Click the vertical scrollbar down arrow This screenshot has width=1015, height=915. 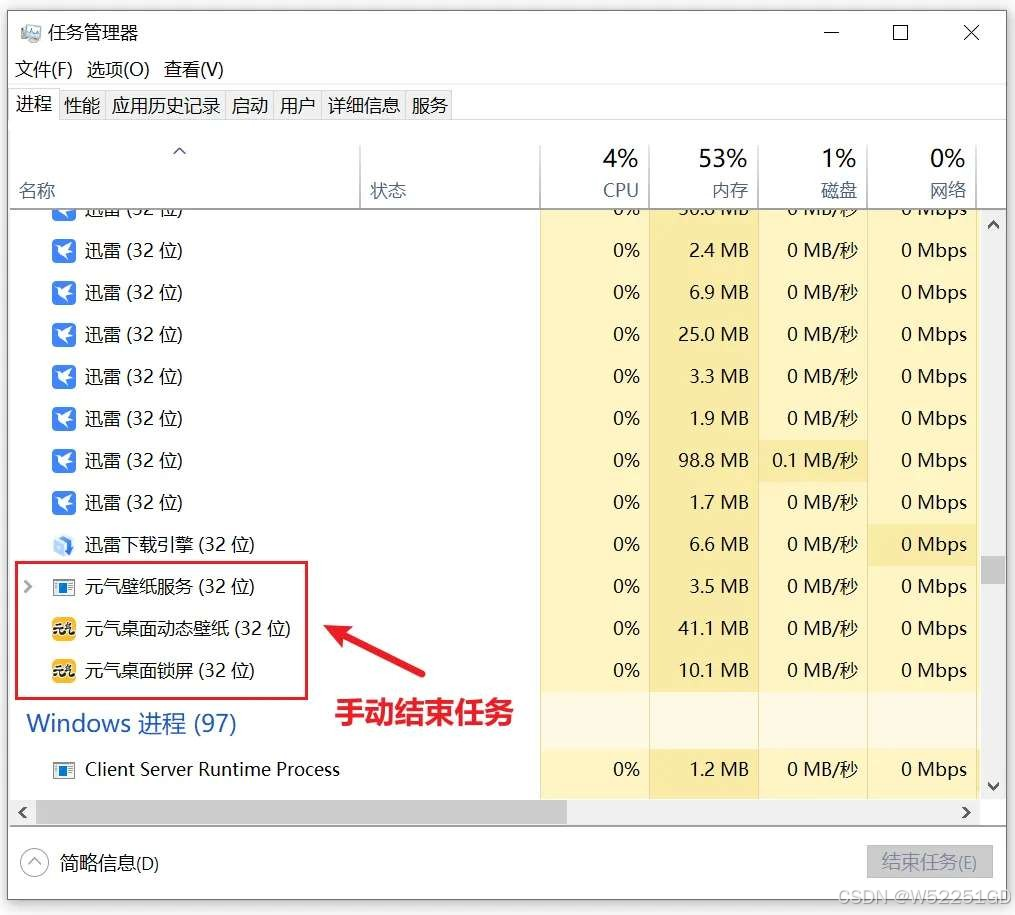point(993,786)
